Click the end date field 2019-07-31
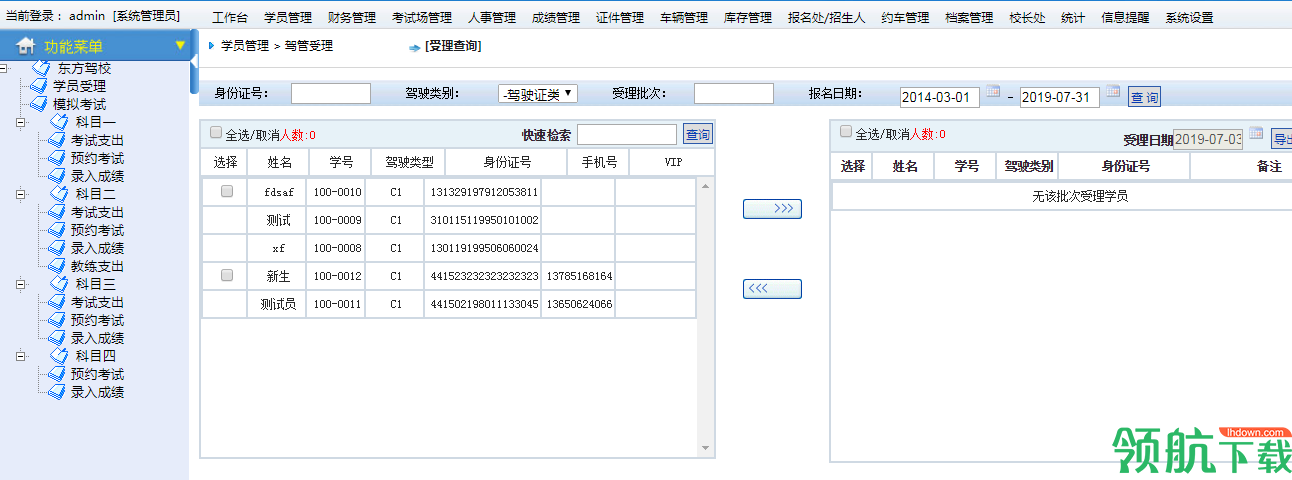The width and height of the screenshot is (1292, 480). click(x=1060, y=97)
